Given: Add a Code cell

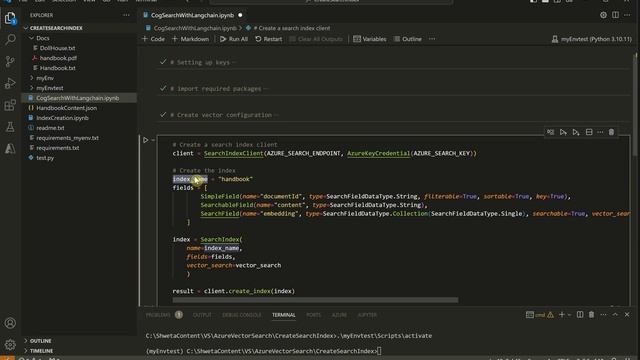Looking at the screenshot, I should pyautogui.click(x=153, y=39).
